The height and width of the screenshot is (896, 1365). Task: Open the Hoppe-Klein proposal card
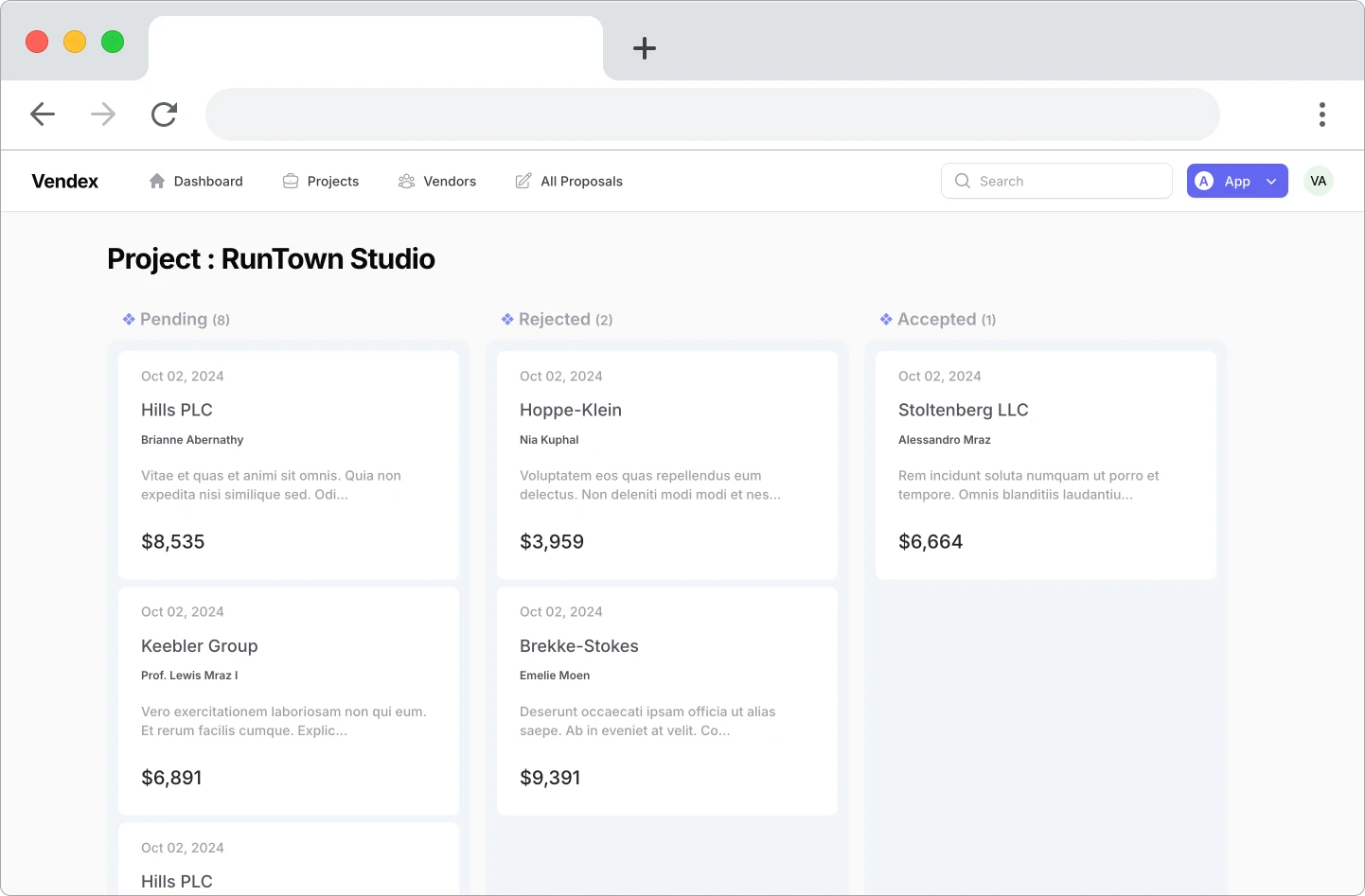click(667, 465)
